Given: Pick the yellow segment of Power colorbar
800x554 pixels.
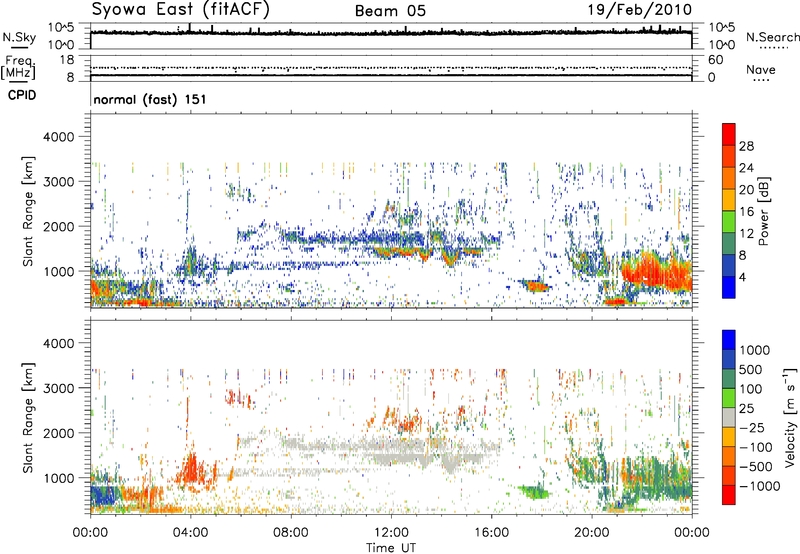Looking at the screenshot, I should [x=729, y=199].
